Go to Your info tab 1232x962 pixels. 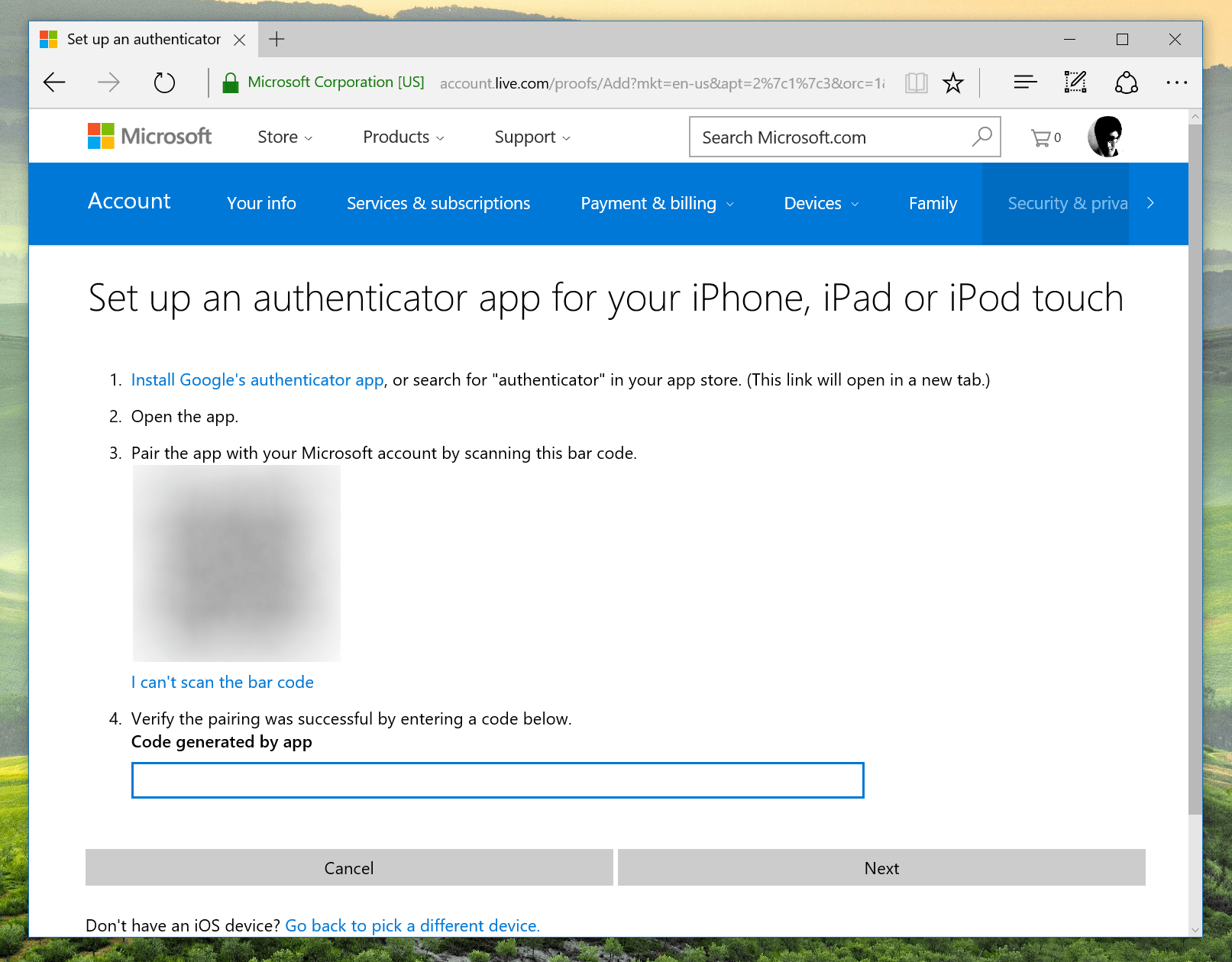261,203
